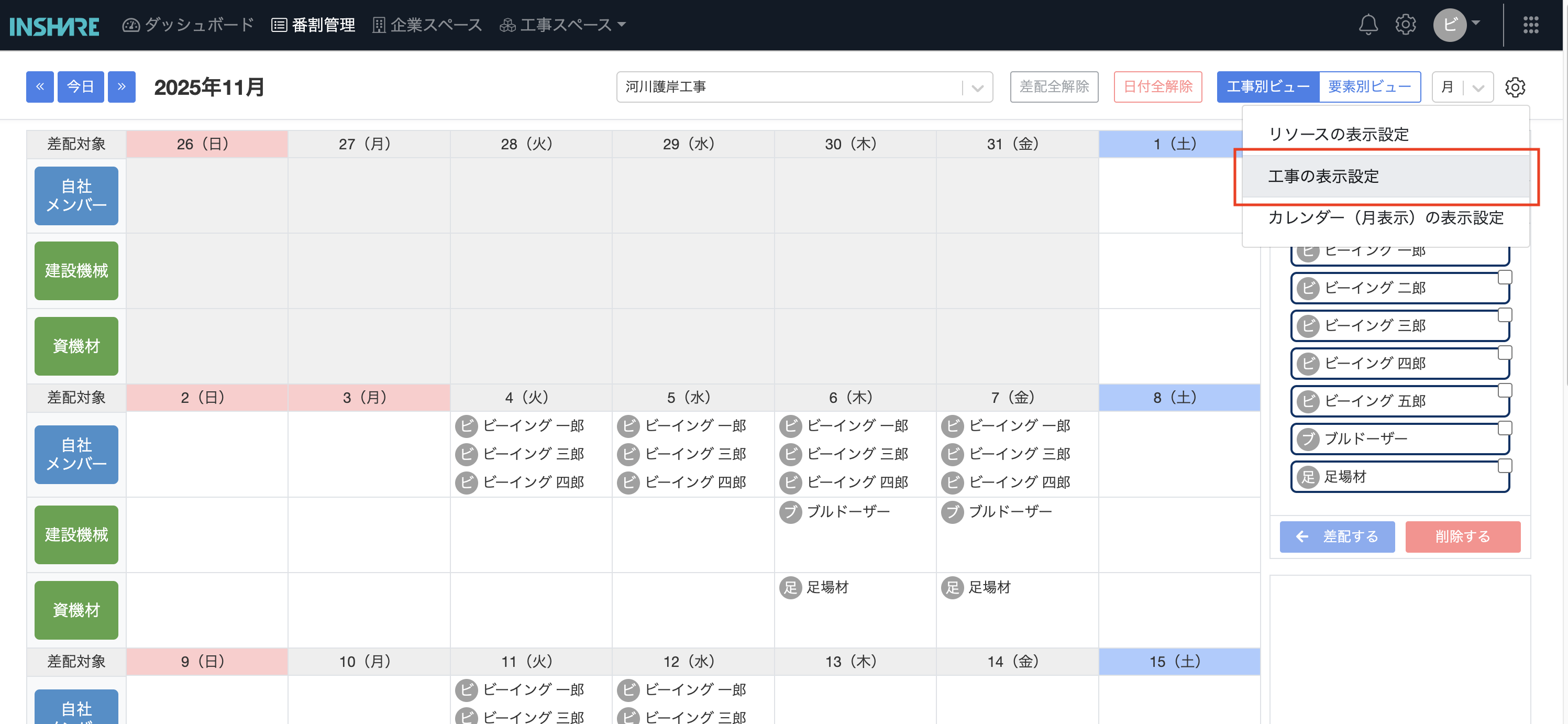
Task: Click the 差配全解除 button
Action: click(x=1054, y=87)
